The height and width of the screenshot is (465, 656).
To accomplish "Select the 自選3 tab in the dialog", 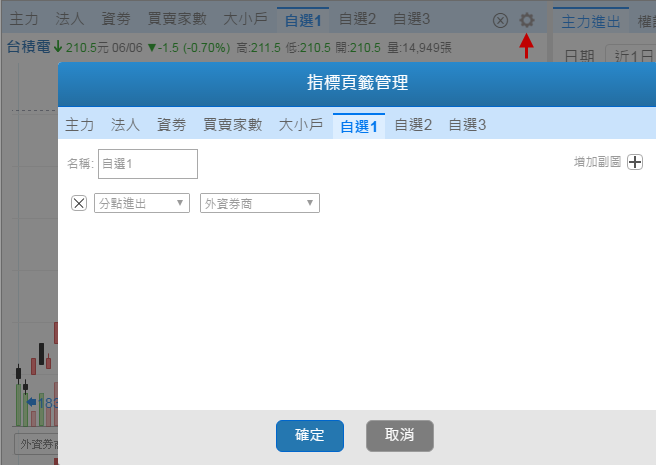I will [x=467, y=125].
